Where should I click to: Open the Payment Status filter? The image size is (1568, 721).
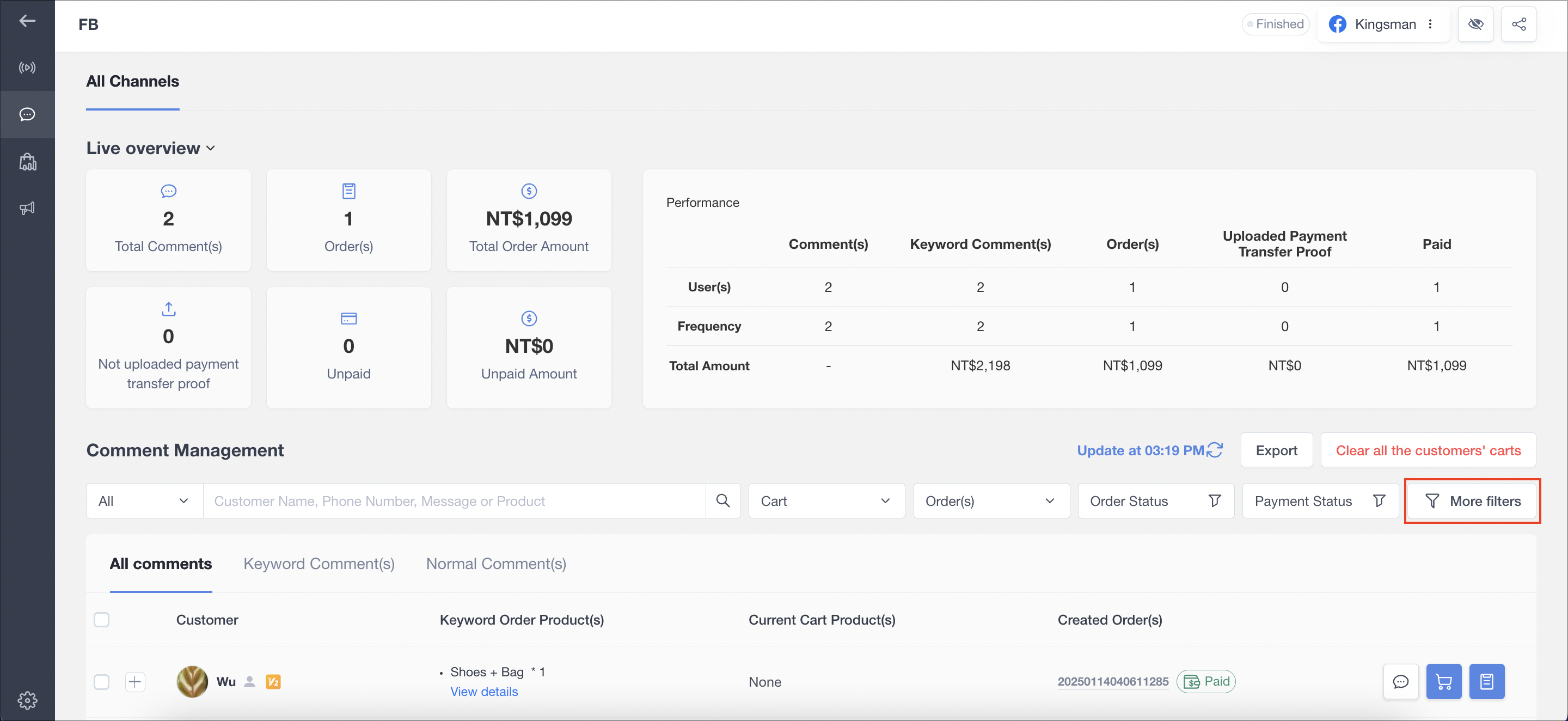click(1320, 500)
